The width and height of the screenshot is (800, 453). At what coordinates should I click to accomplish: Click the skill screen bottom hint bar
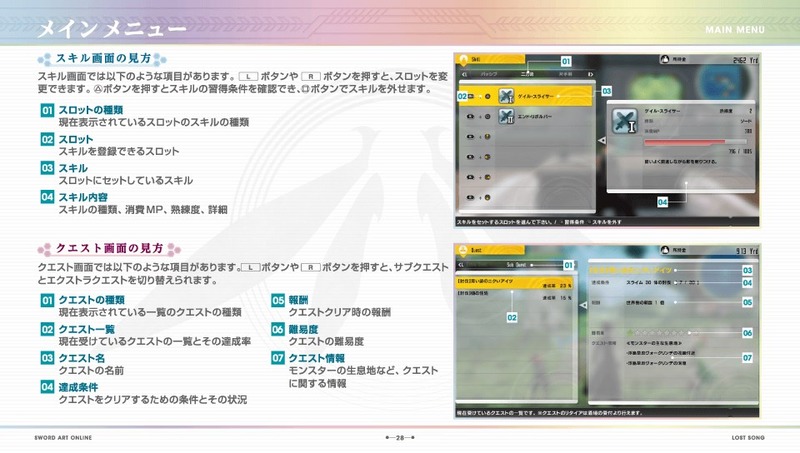(607, 222)
